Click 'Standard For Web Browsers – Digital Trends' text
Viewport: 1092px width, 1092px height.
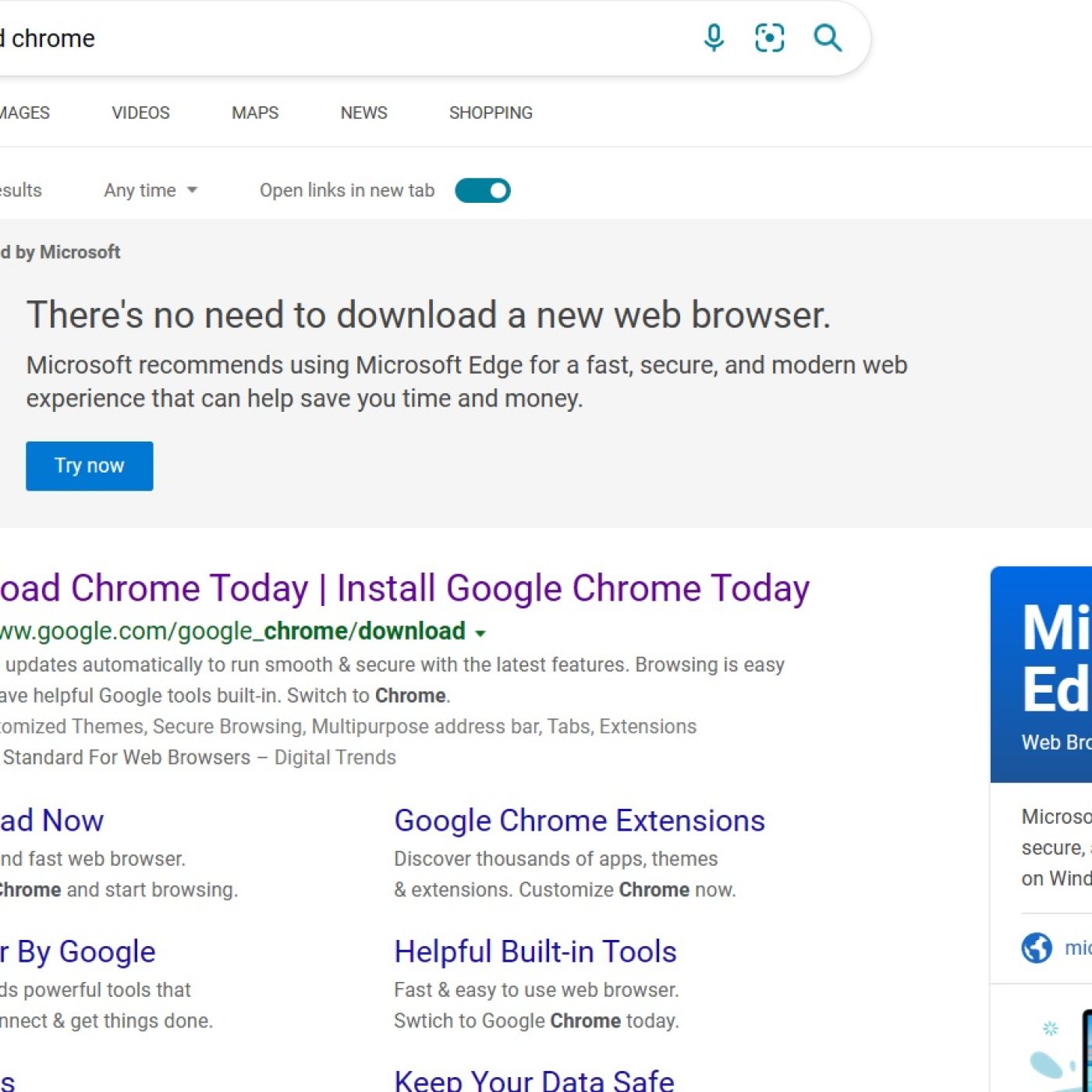point(200,757)
